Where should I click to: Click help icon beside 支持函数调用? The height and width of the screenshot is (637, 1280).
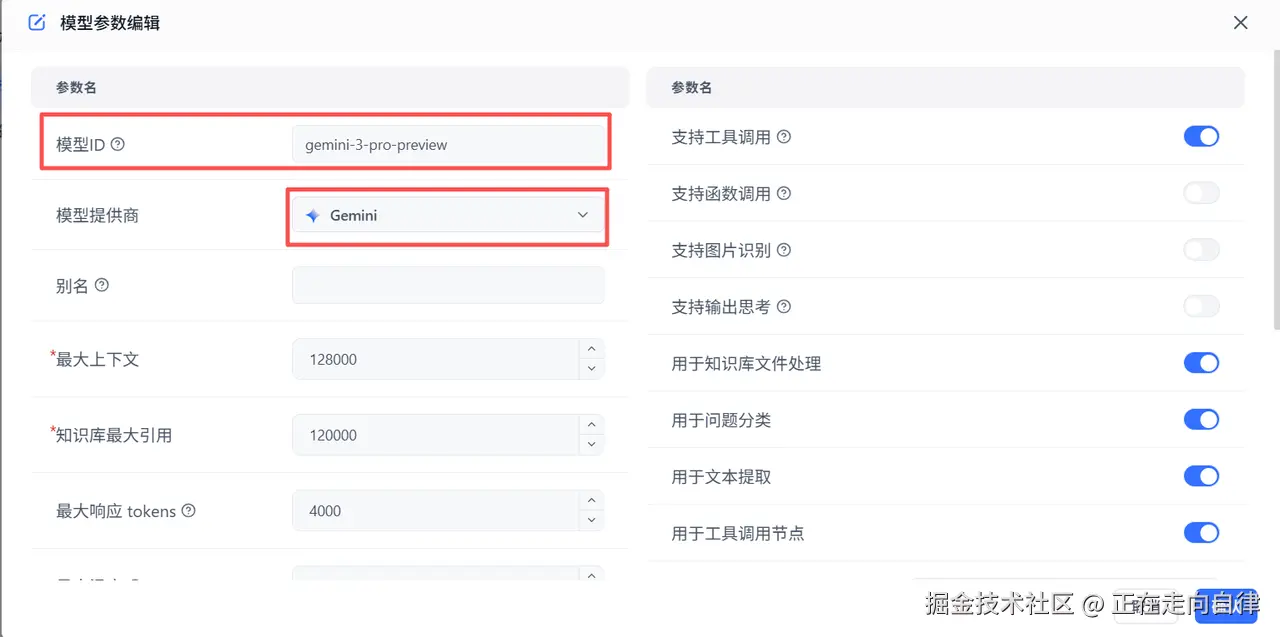pos(784,193)
